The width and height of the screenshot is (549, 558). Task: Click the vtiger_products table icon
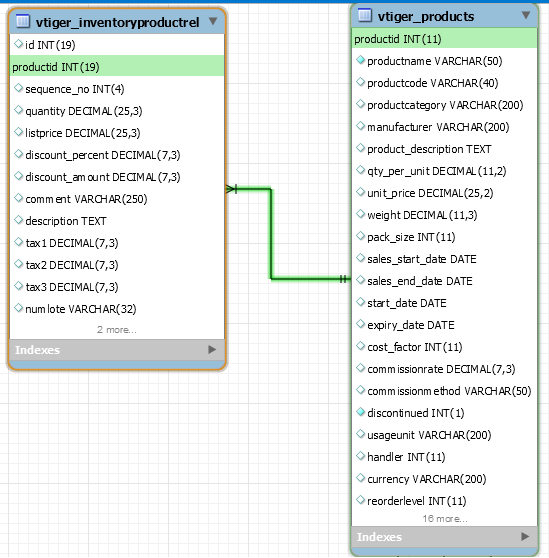(x=365, y=15)
